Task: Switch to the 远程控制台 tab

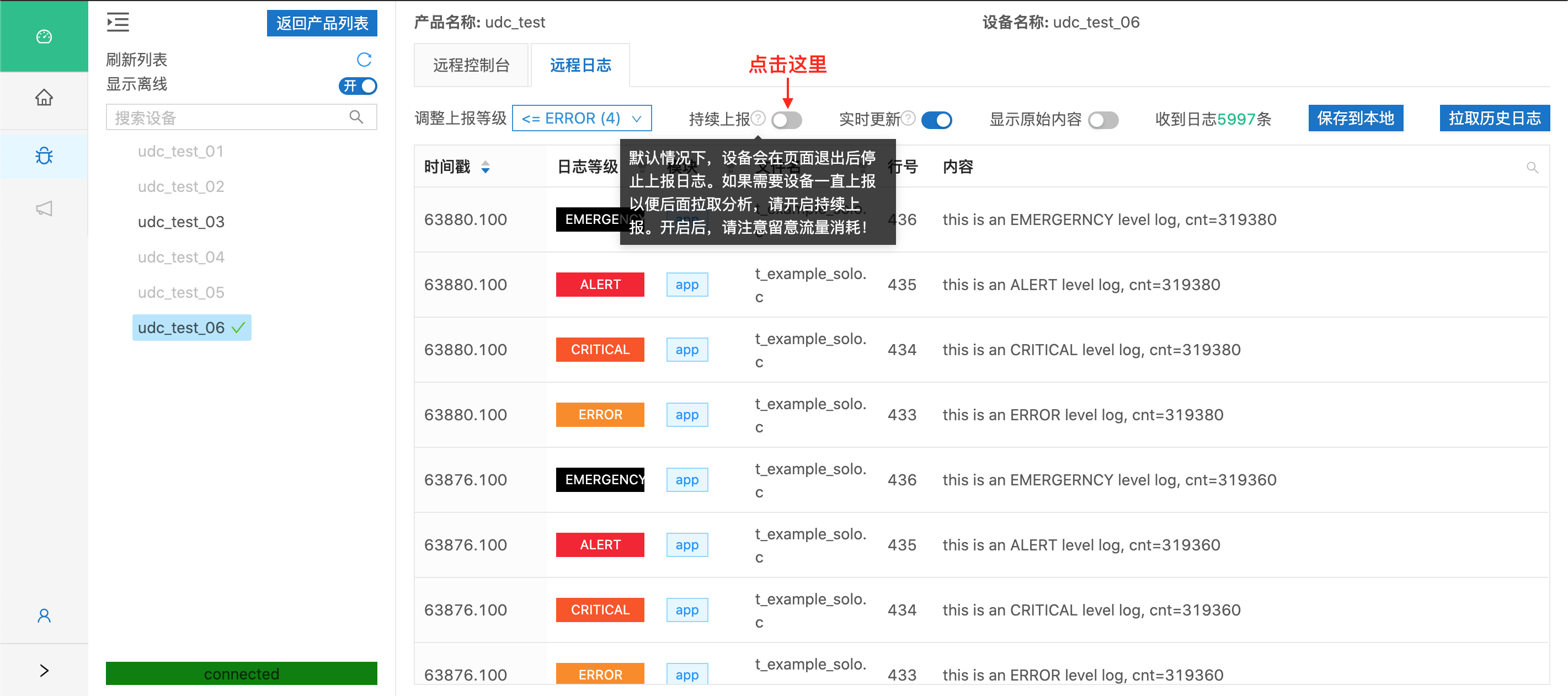Action: pyautogui.click(x=471, y=65)
